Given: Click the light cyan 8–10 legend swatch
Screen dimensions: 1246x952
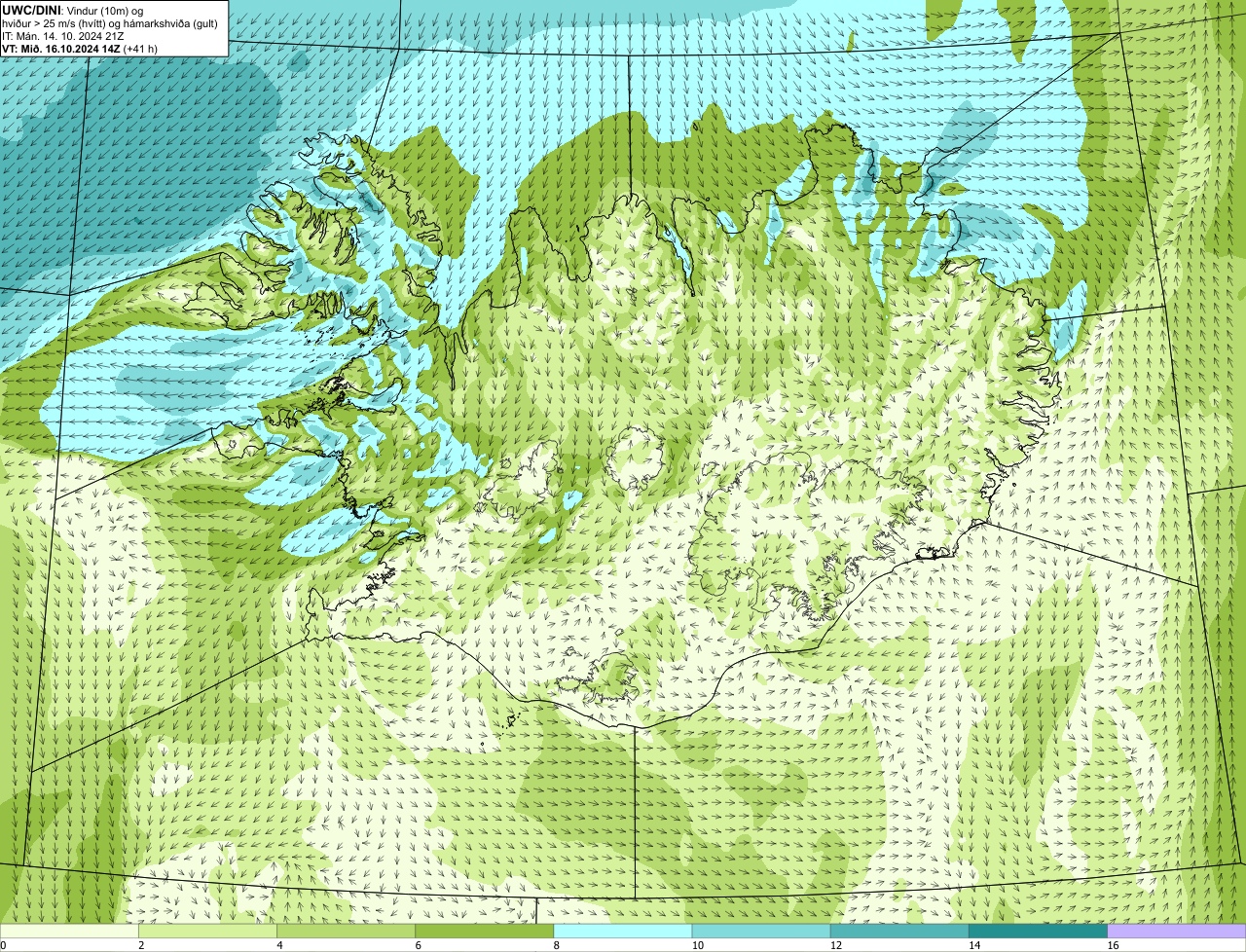Looking at the screenshot, I should point(623,931).
